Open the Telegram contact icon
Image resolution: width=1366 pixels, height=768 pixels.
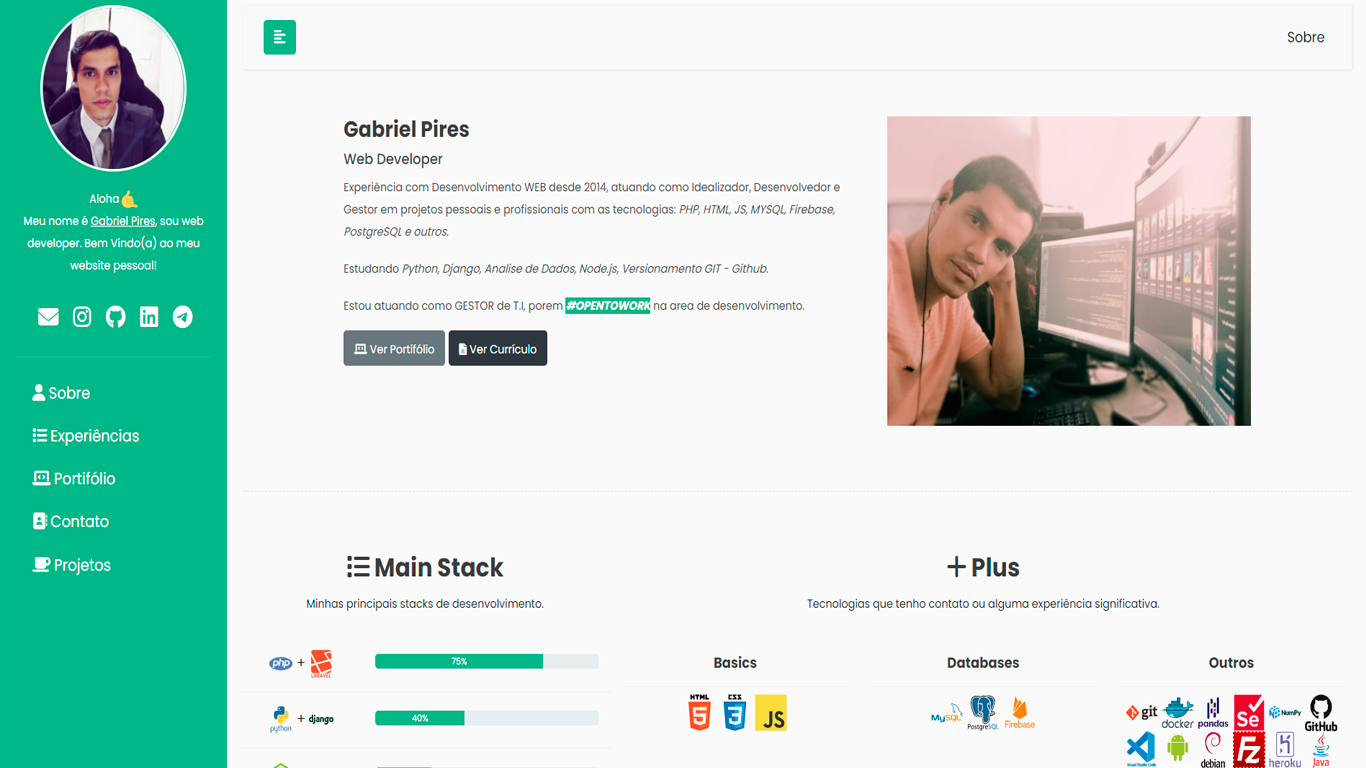point(182,317)
